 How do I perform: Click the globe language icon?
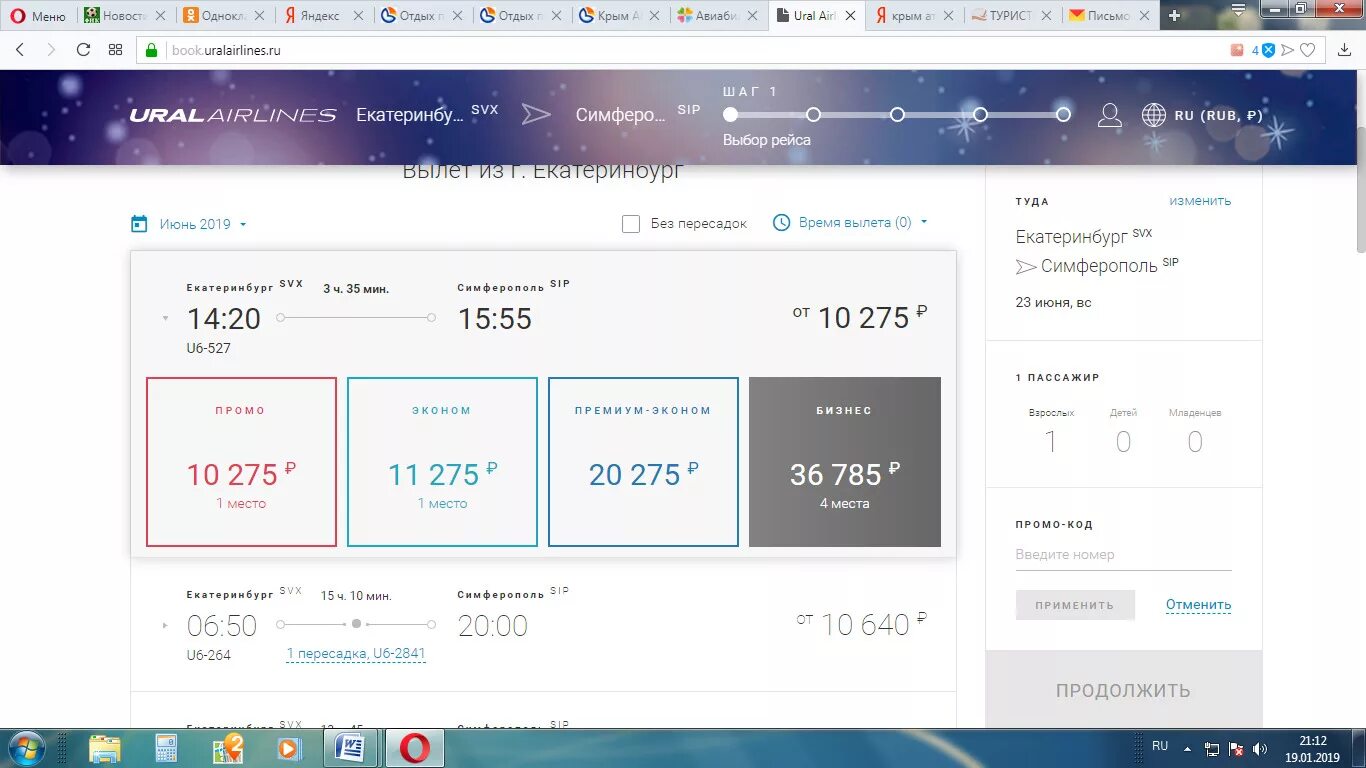click(x=1154, y=115)
